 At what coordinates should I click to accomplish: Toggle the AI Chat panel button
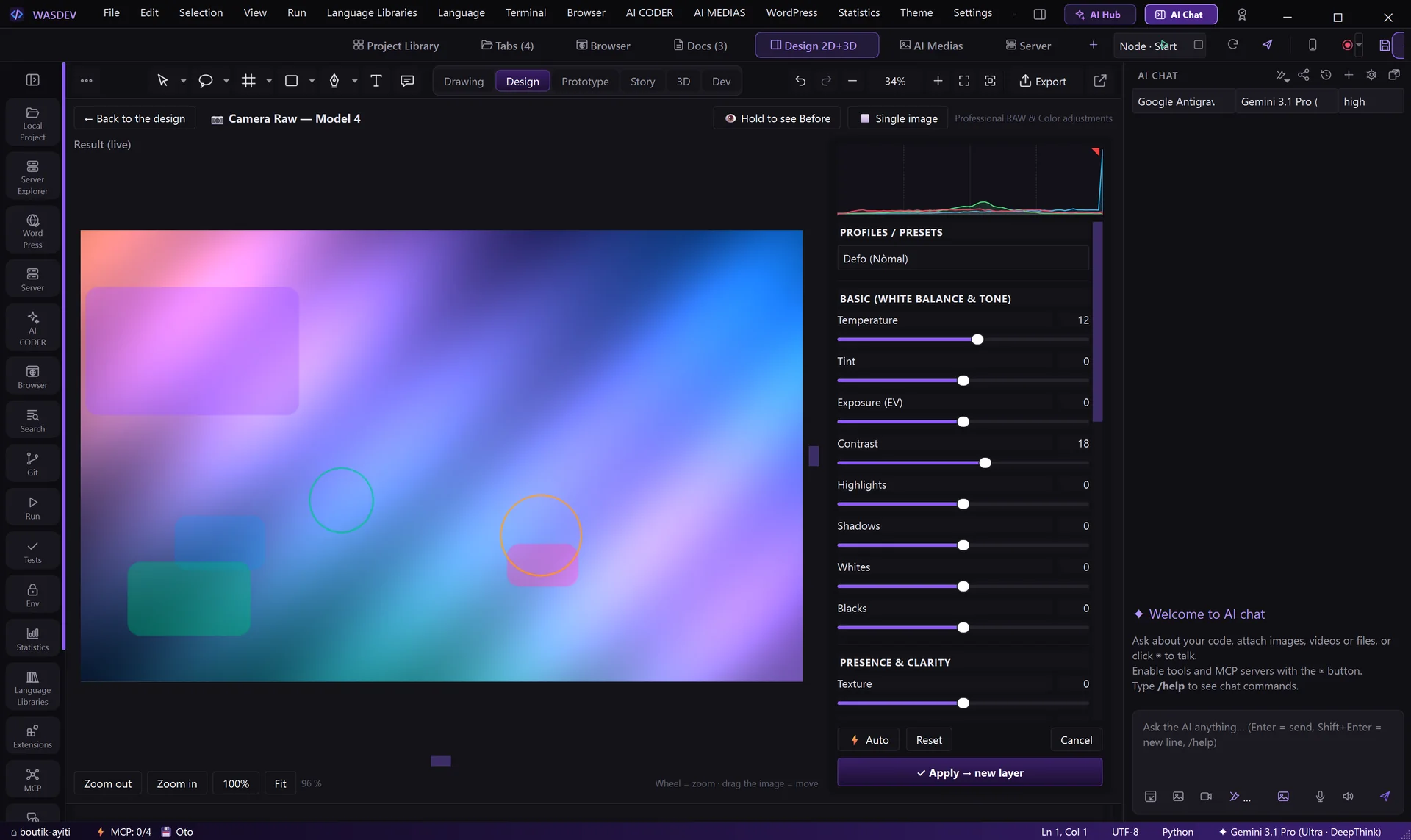(1181, 14)
